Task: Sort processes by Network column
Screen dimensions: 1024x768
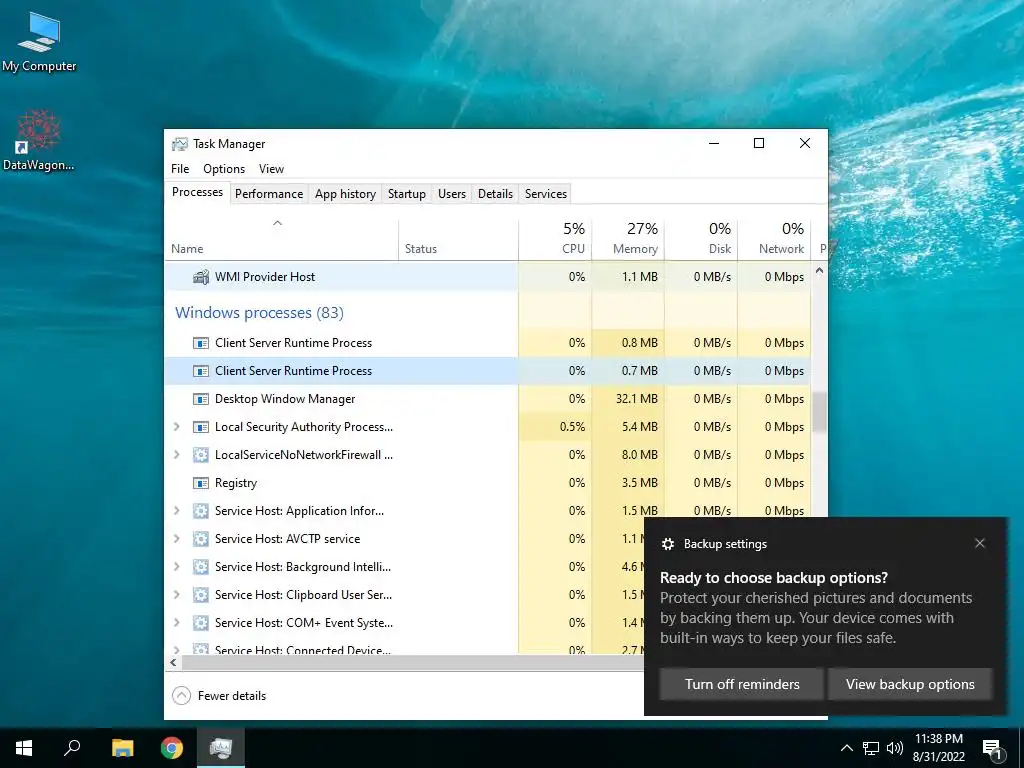Action: point(775,240)
